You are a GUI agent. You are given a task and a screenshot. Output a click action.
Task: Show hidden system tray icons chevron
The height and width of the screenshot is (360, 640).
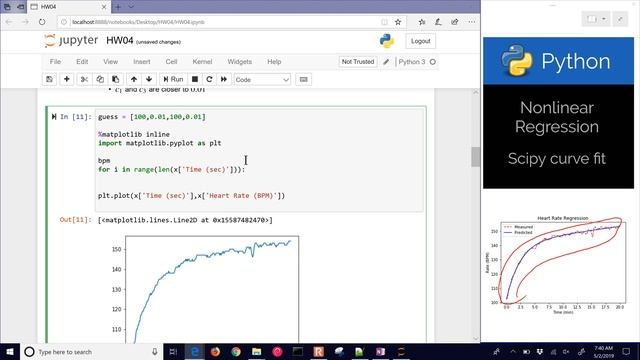[x=513, y=351]
